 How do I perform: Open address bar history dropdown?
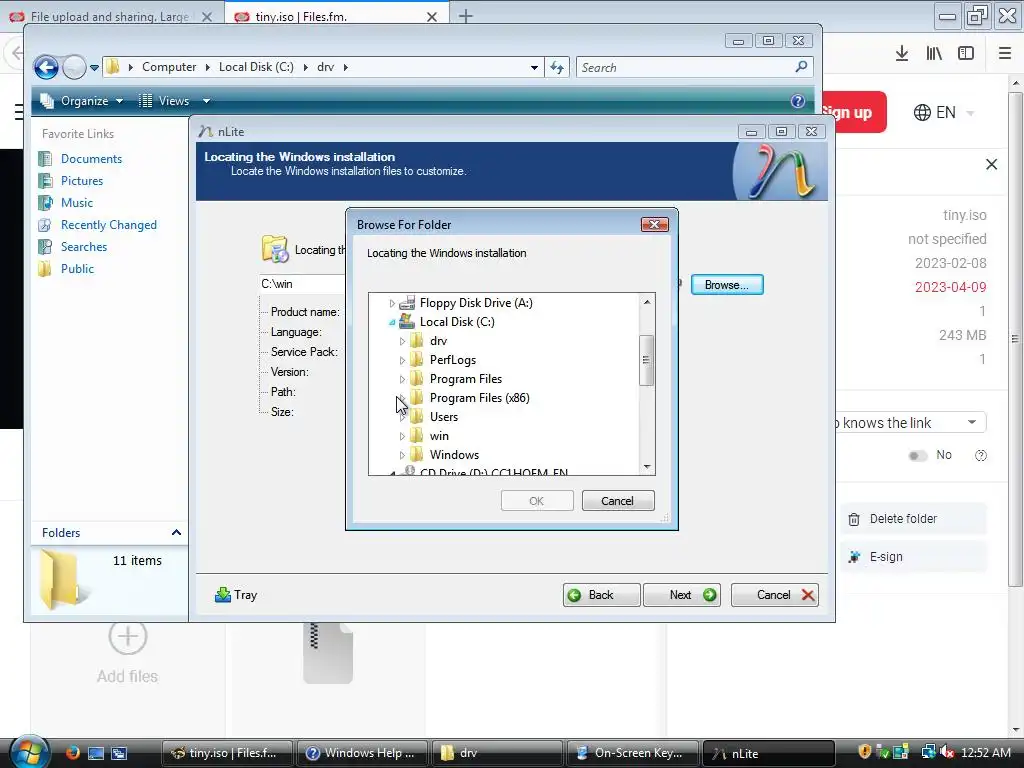tap(534, 67)
